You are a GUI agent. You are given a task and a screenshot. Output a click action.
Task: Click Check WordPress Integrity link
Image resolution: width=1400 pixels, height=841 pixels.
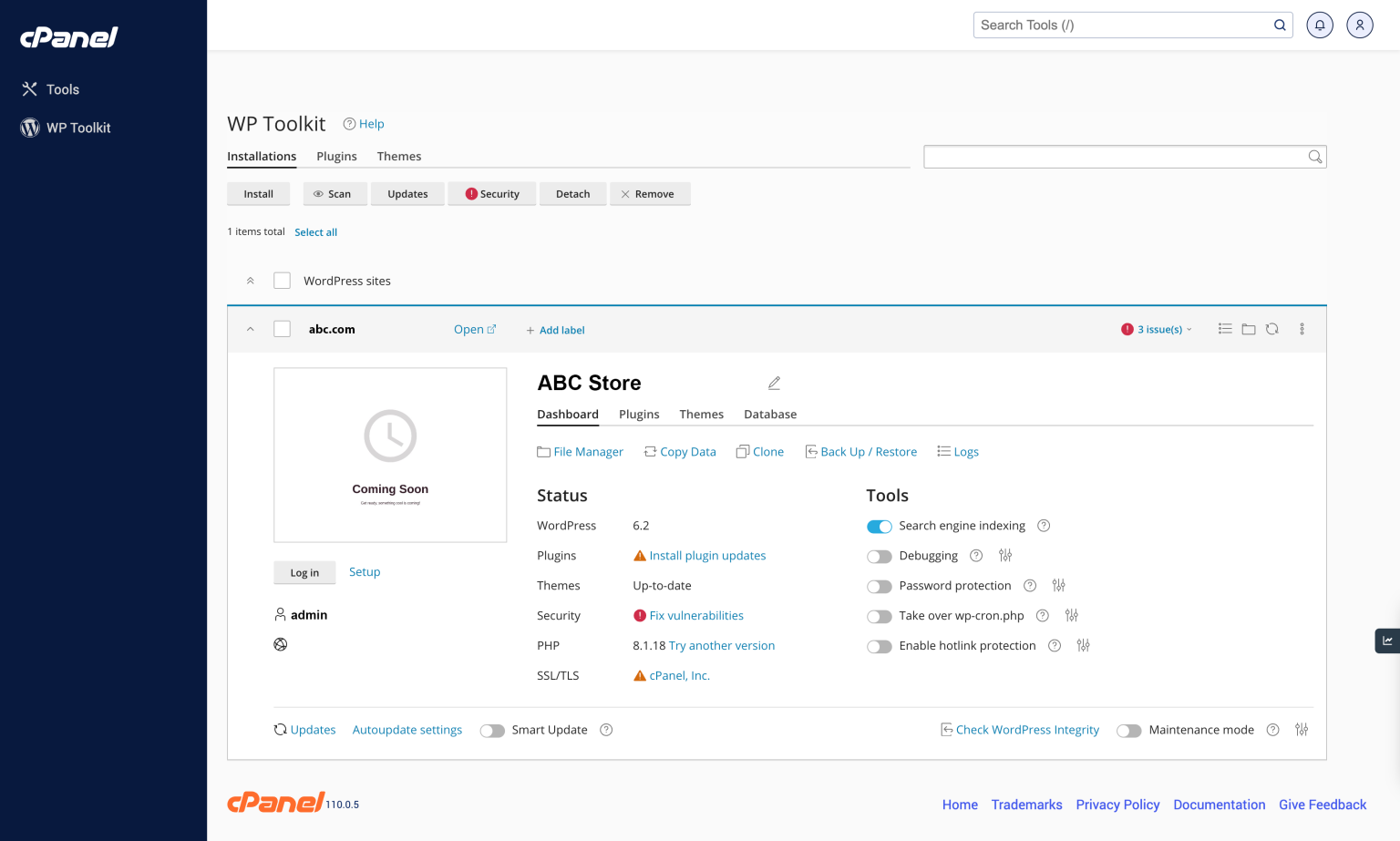point(1020,730)
